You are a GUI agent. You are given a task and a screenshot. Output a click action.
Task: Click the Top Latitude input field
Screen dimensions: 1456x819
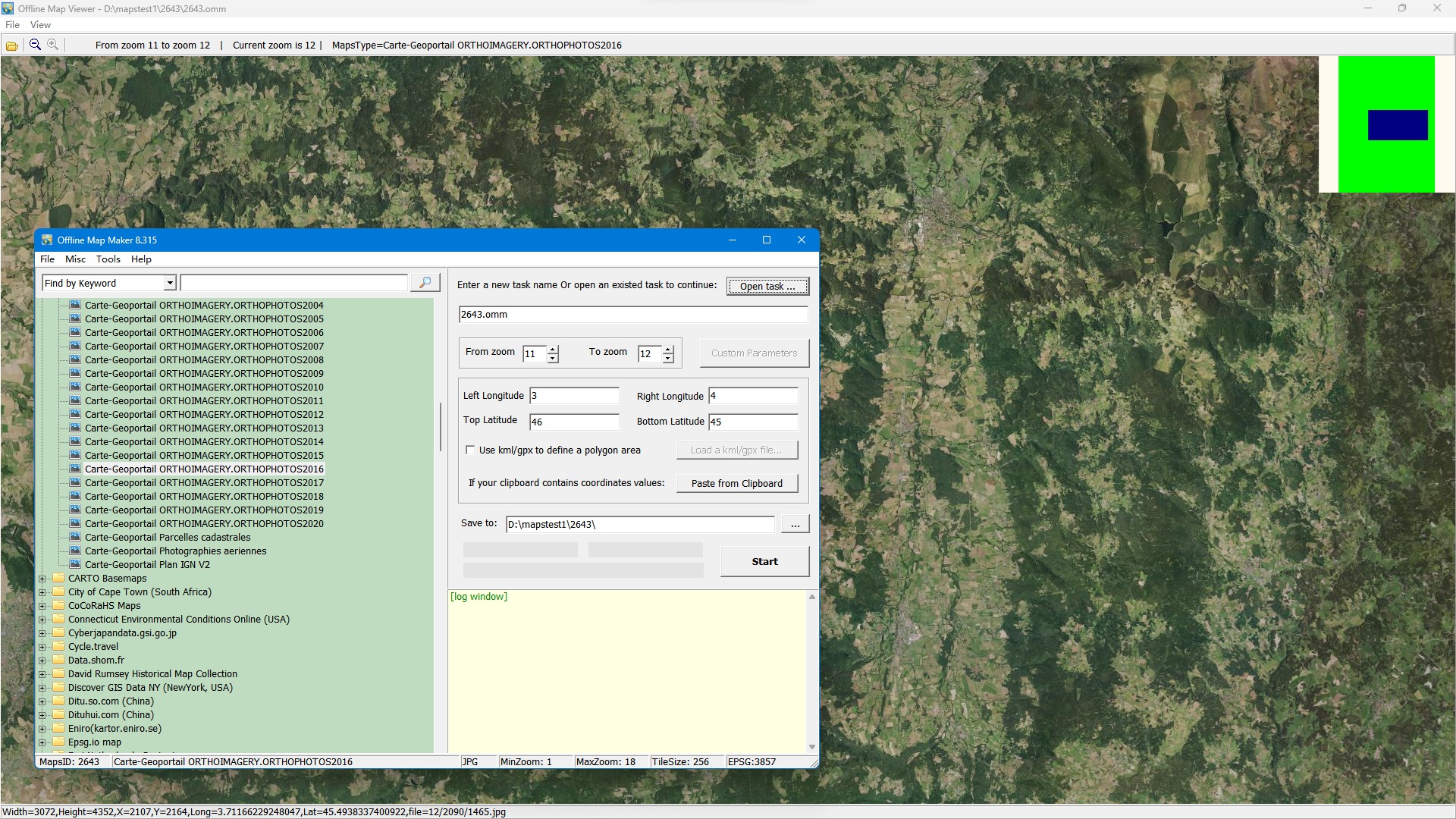574,422
